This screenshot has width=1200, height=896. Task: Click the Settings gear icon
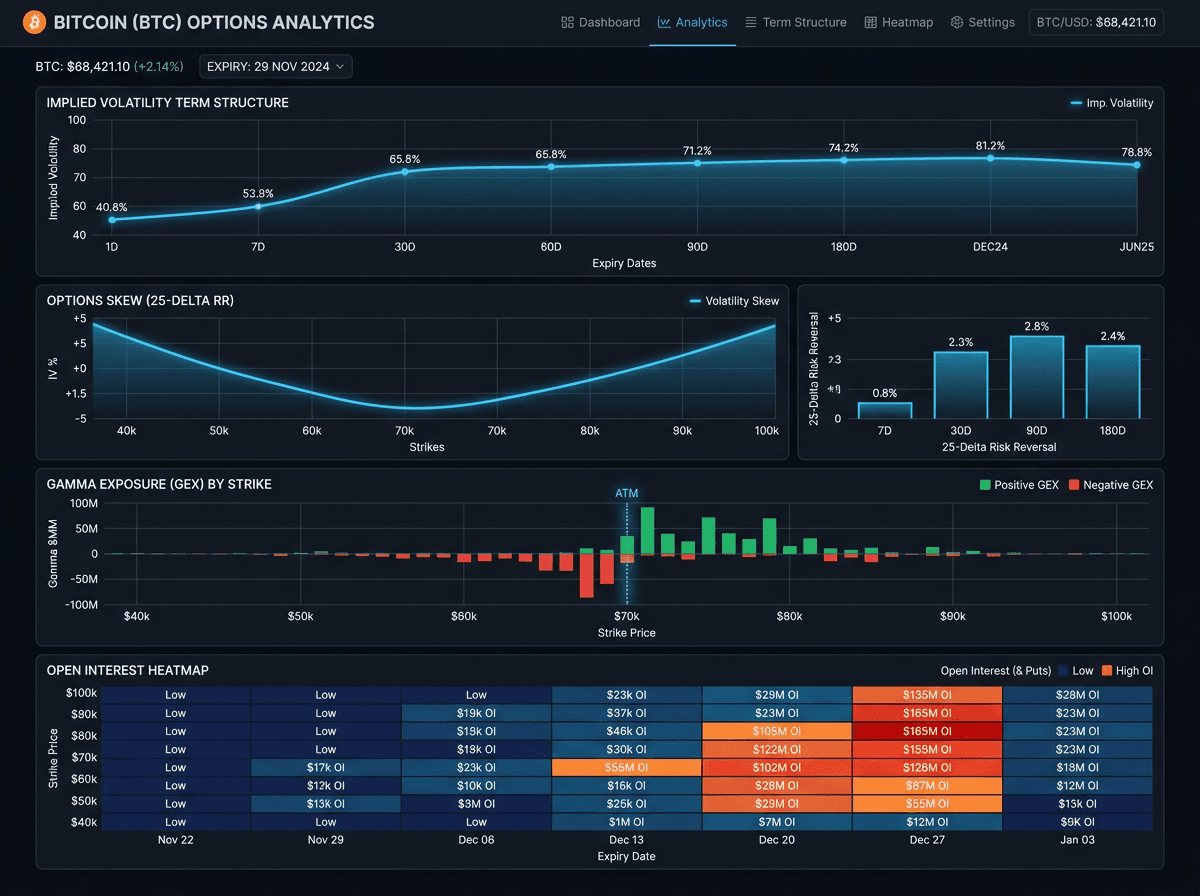click(x=957, y=22)
